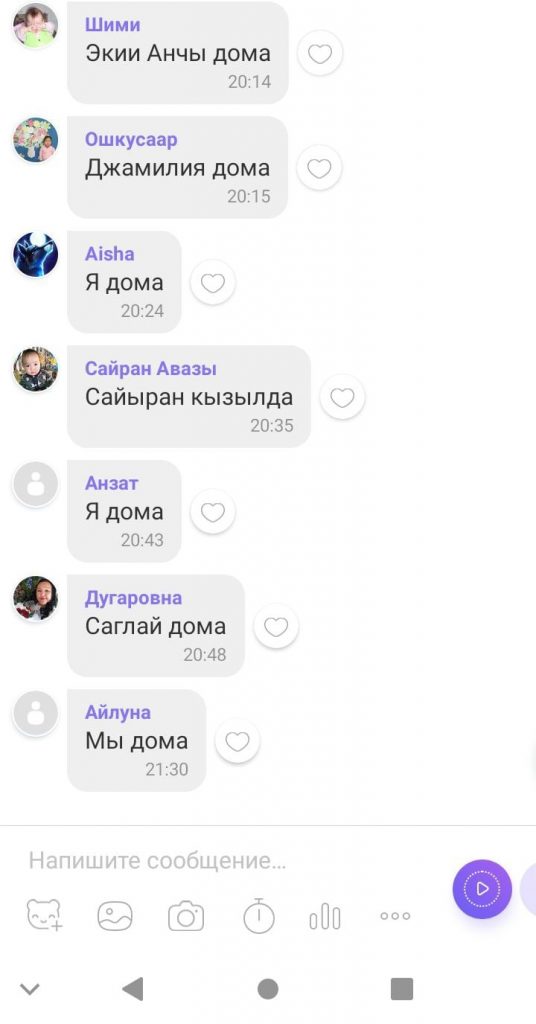Image resolution: width=536 pixels, height=1024 pixels.
Task: Like Айлуна's "Мы дома" message
Action: [x=238, y=741]
